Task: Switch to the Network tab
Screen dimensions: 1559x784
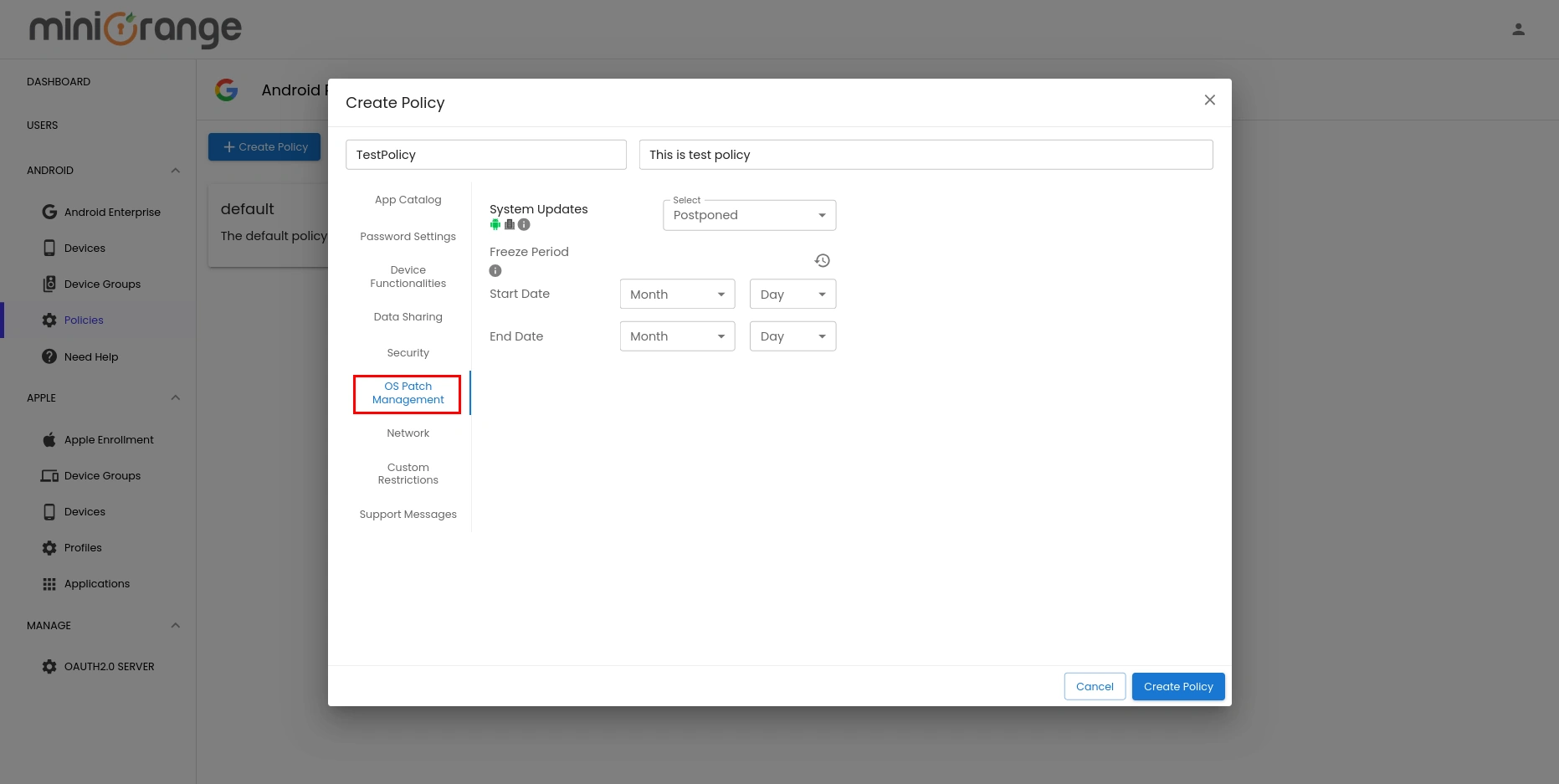Action: click(408, 433)
